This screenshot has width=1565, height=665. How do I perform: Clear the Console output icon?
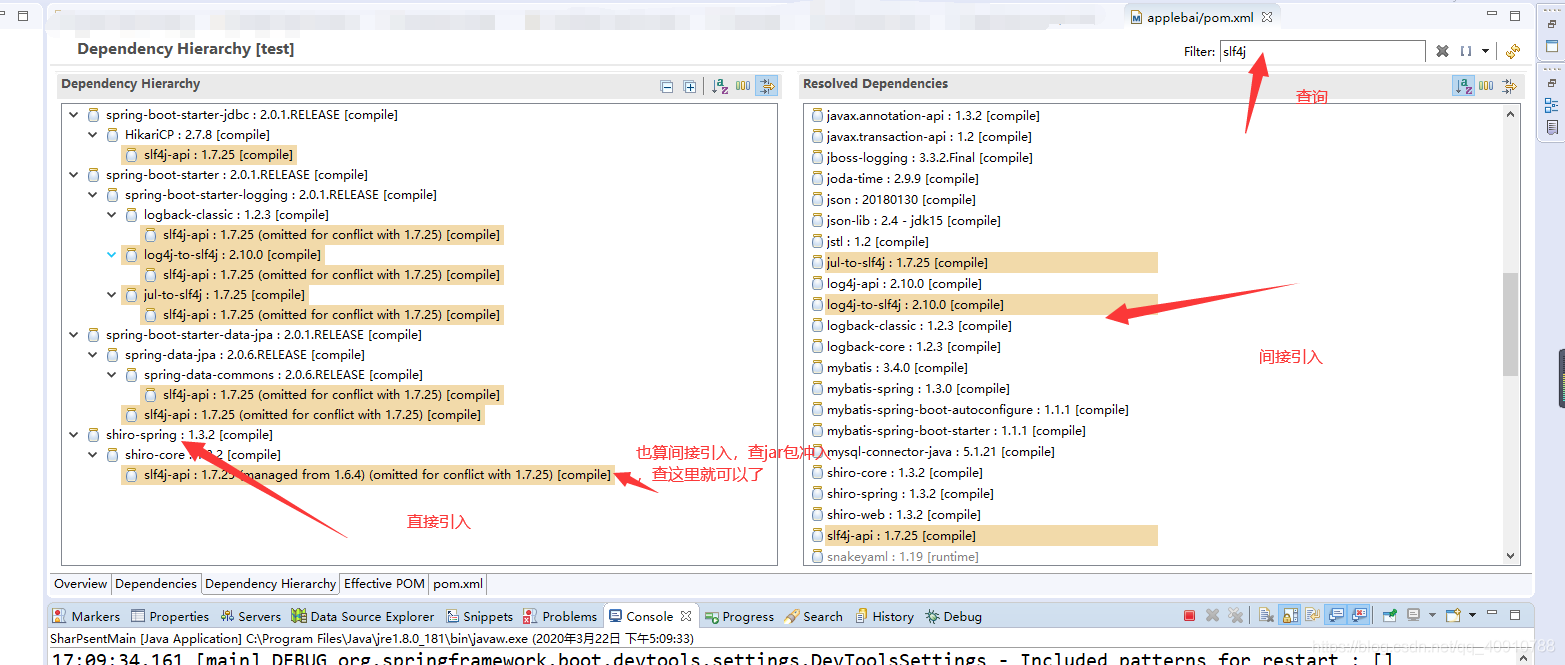(1266, 615)
